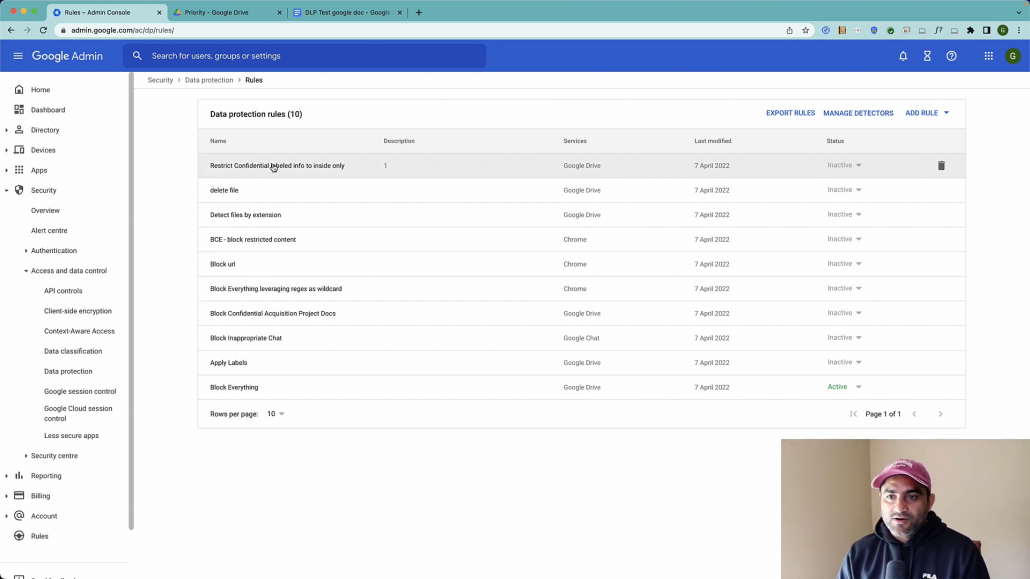Expand the Authentication sidebar item

[26, 250]
